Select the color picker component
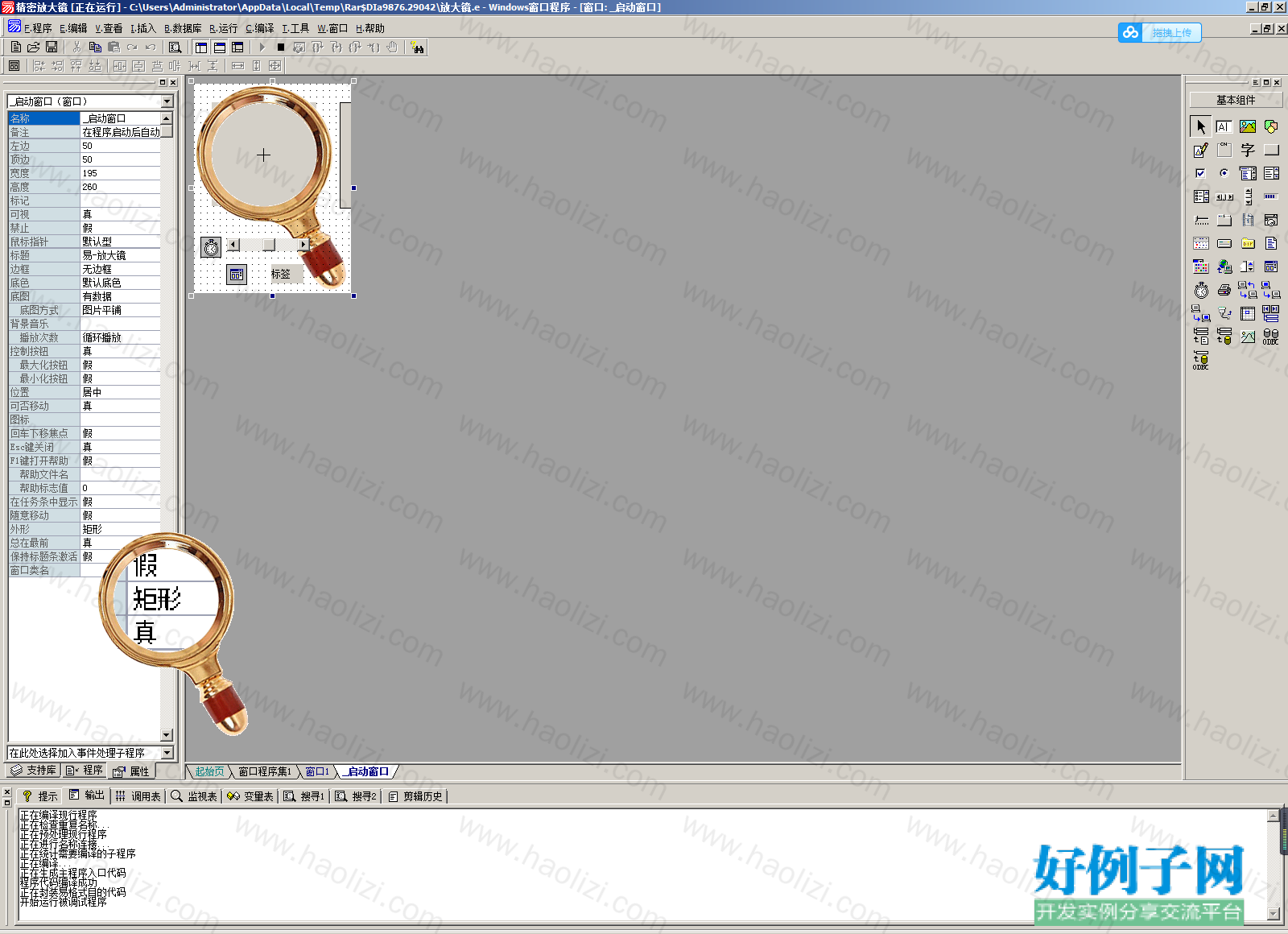 1201,267
